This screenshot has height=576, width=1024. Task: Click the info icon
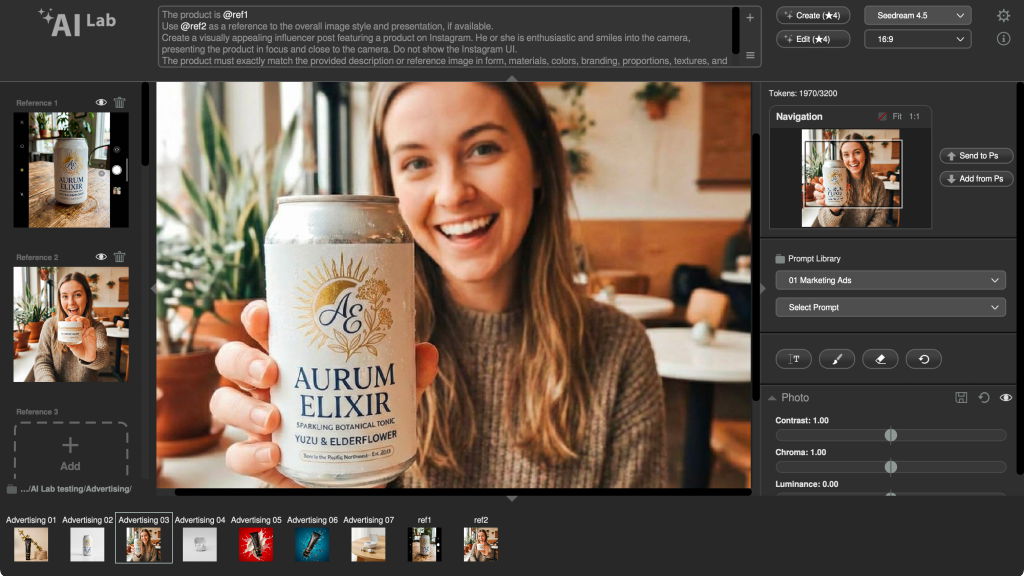pyautogui.click(x=1003, y=39)
